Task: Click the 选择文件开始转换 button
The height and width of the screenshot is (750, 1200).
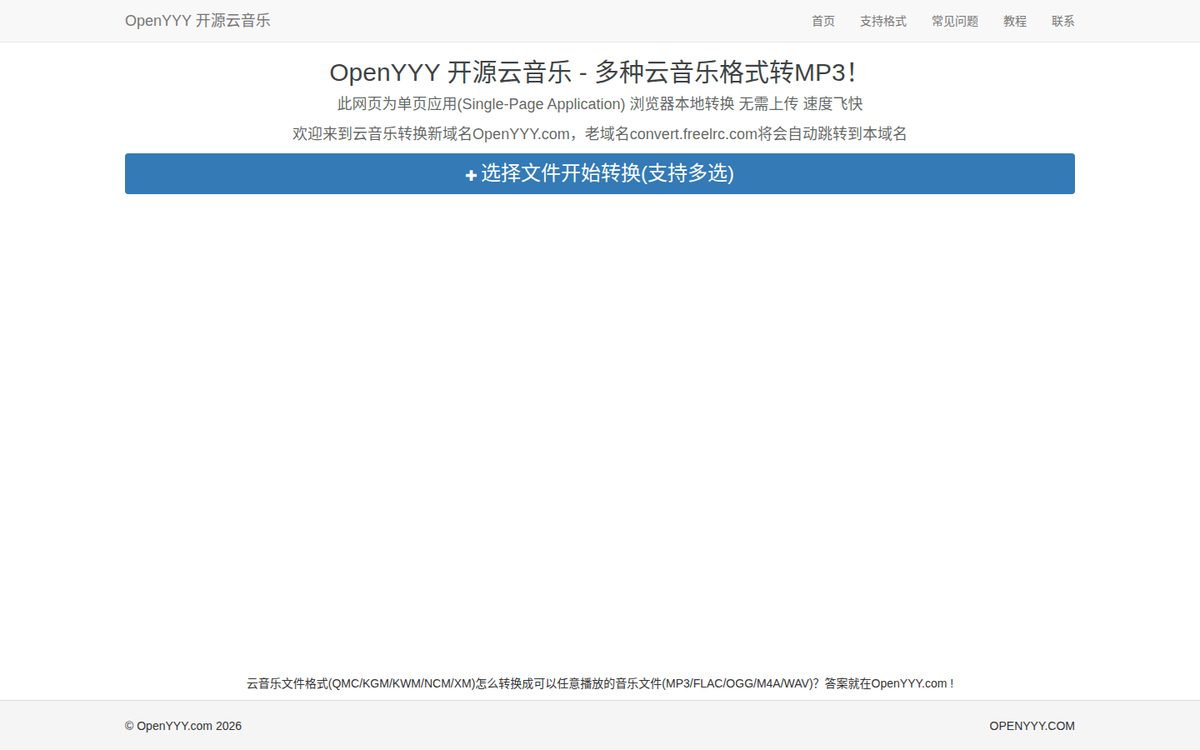Action: pos(600,173)
